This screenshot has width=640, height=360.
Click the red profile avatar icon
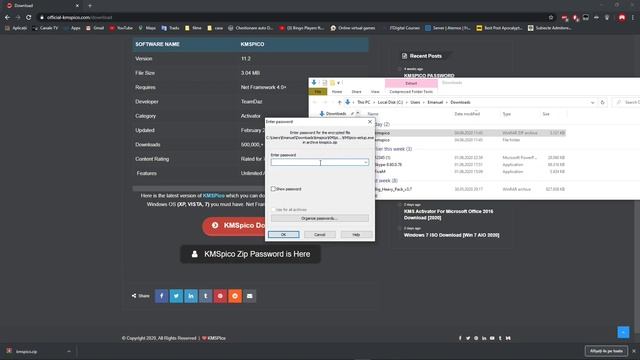tap(622, 18)
